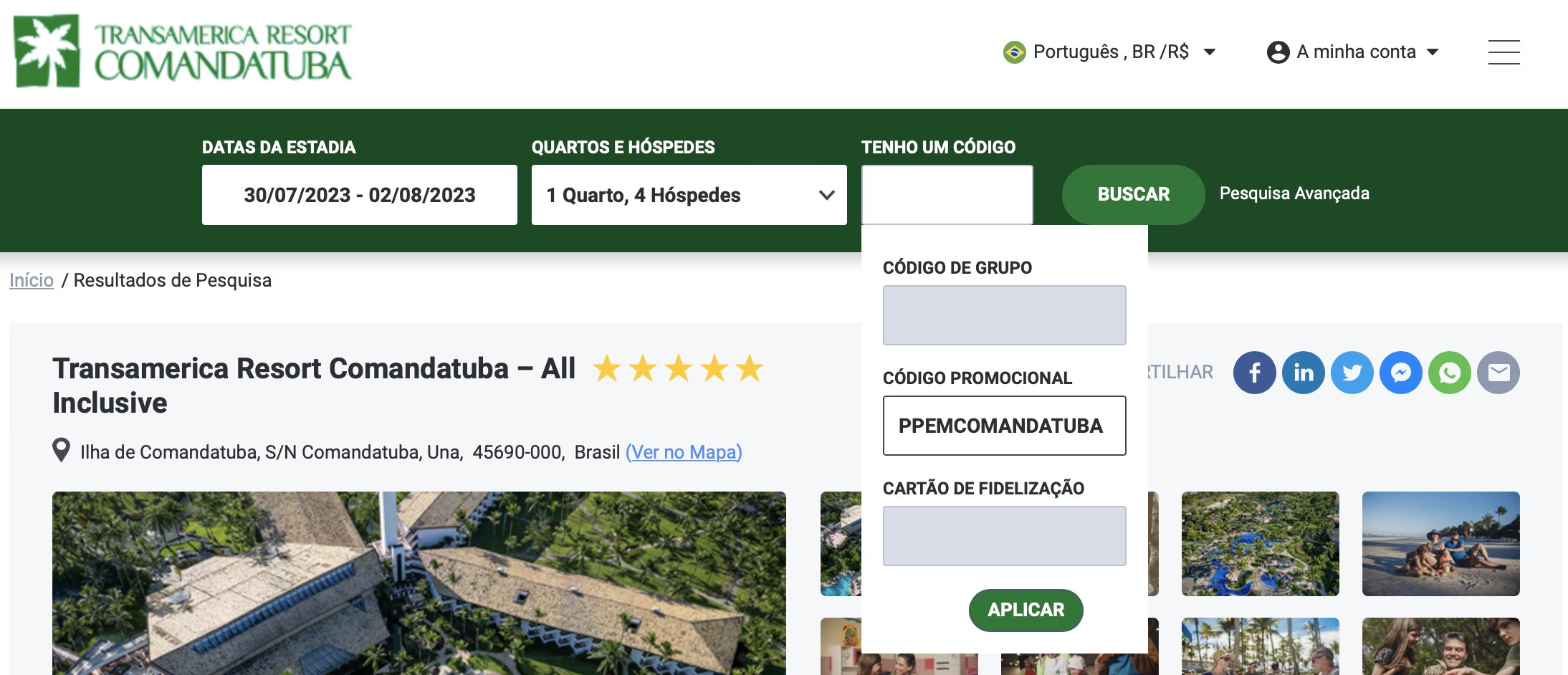The image size is (1568, 675).
Task: Go to Início breadcrumb link
Action: pos(32,280)
